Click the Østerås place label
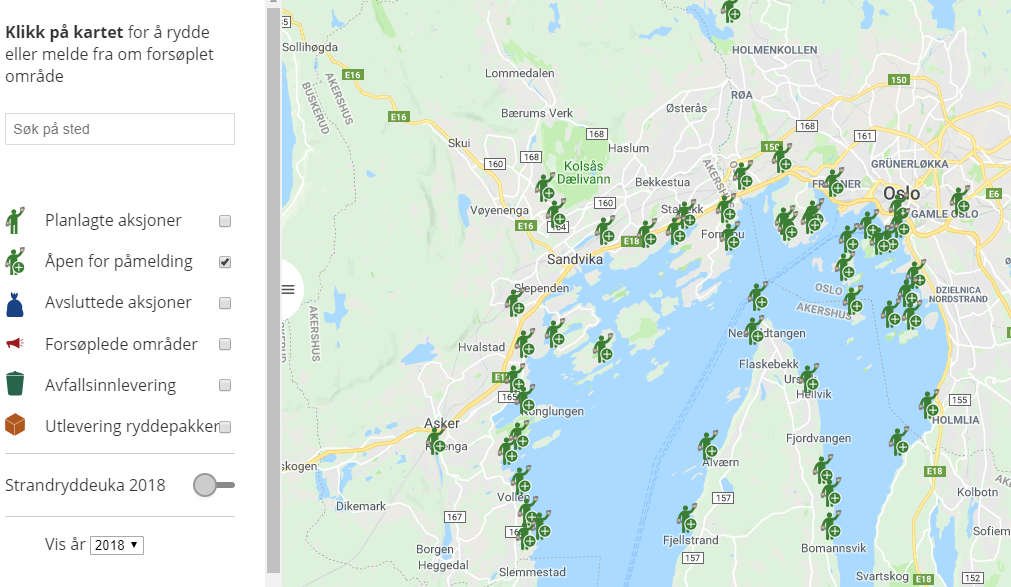 click(687, 108)
